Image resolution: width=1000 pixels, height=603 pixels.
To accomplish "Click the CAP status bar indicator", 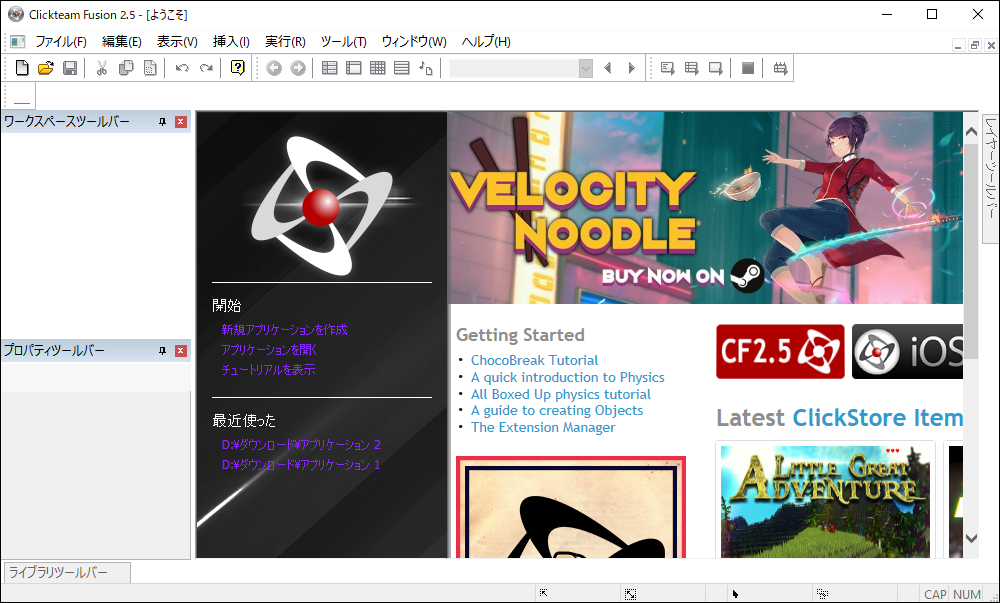I will point(935,594).
